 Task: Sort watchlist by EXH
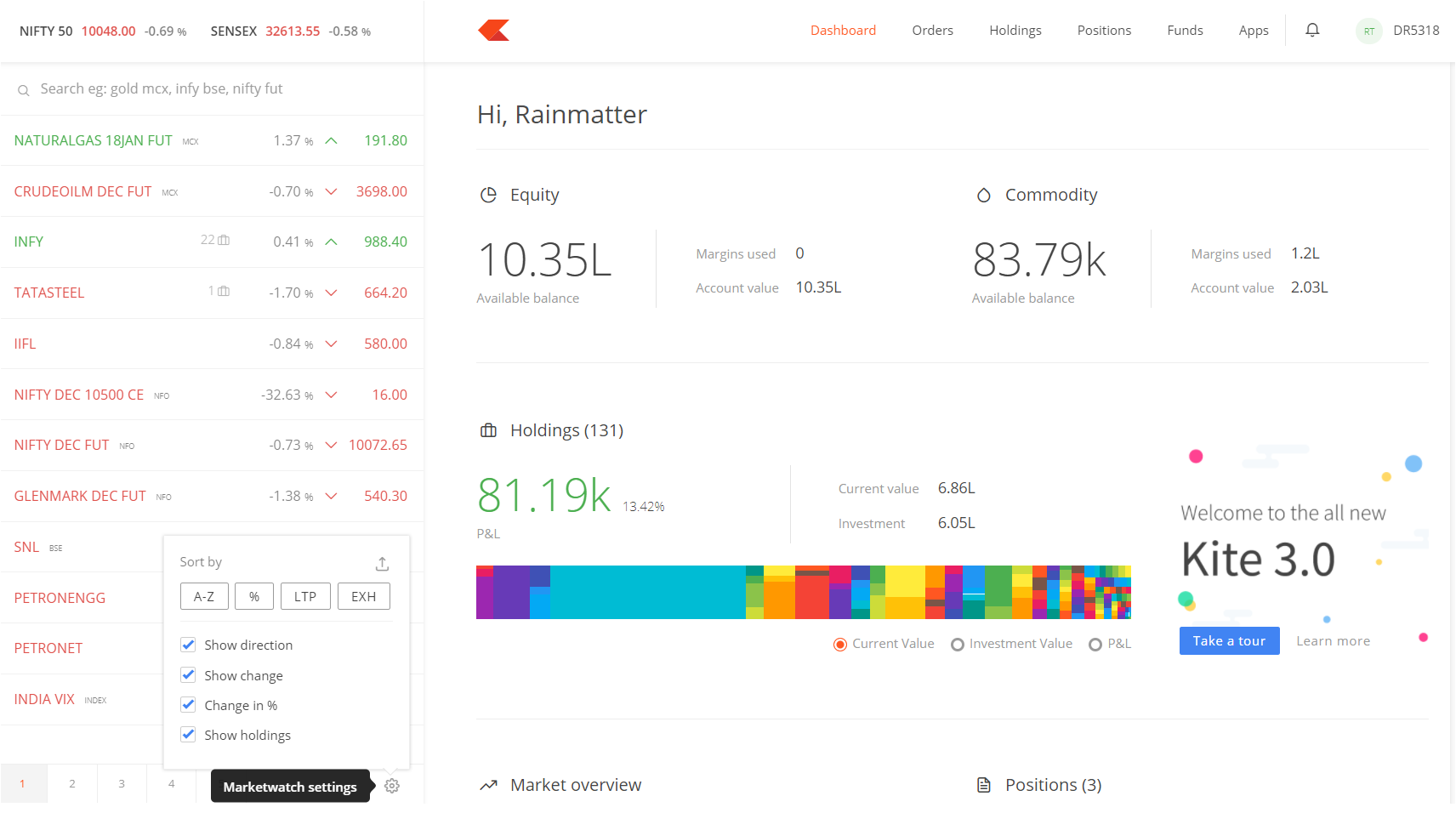click(364, 596)
